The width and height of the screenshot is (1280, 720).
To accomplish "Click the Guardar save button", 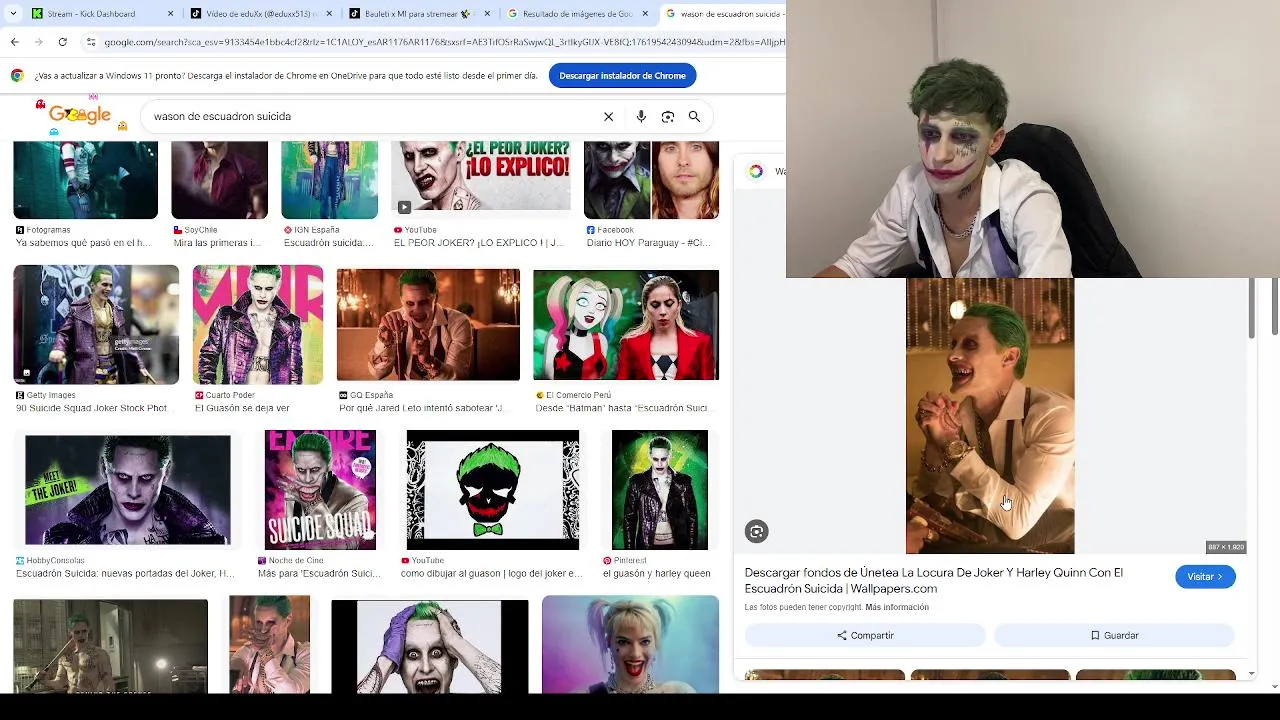I will pos(1114,635).
